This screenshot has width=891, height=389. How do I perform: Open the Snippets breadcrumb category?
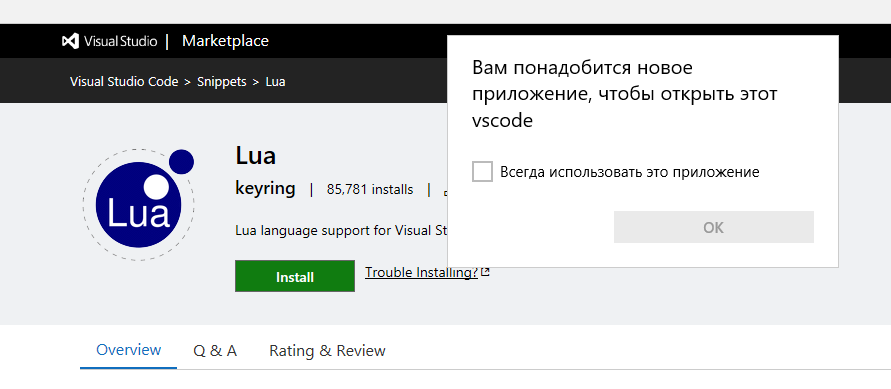(x=222, y=82)
